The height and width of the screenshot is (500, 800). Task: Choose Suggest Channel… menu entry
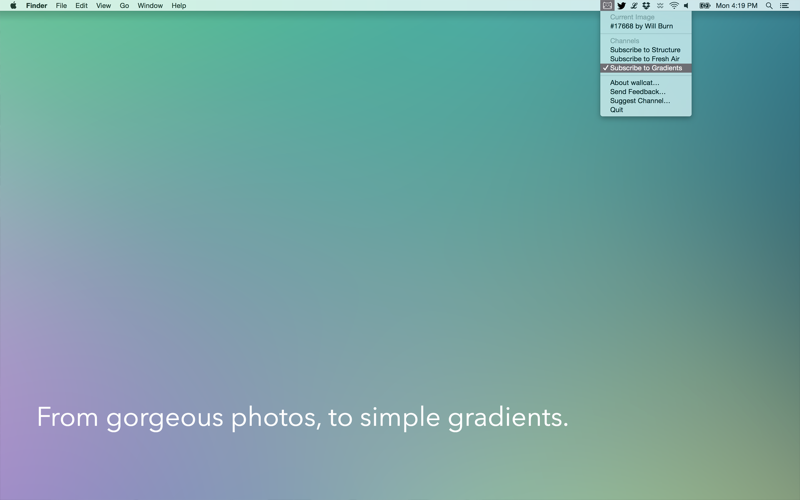[646, 101]
